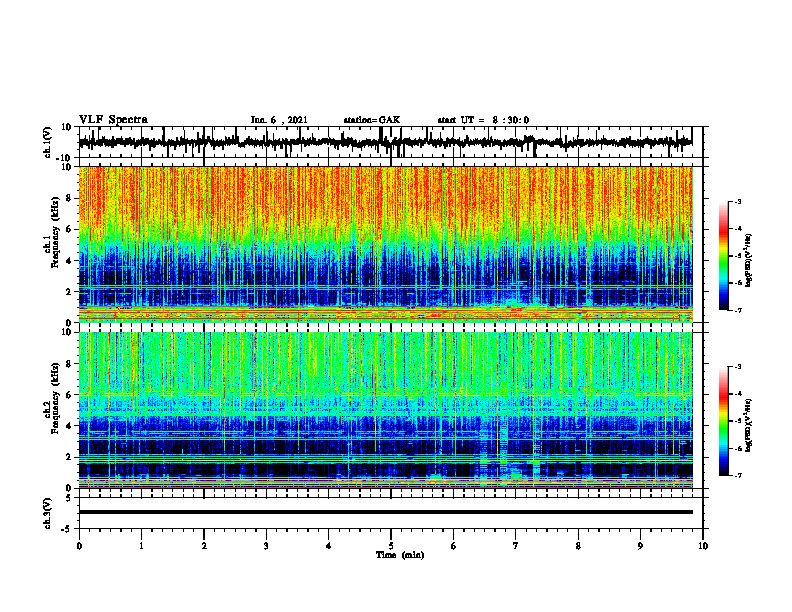Image resolution: width=792 pixels, height=612 pixels.
Task: Select the ch.2 color scale bar
Action: click(724, 421)
